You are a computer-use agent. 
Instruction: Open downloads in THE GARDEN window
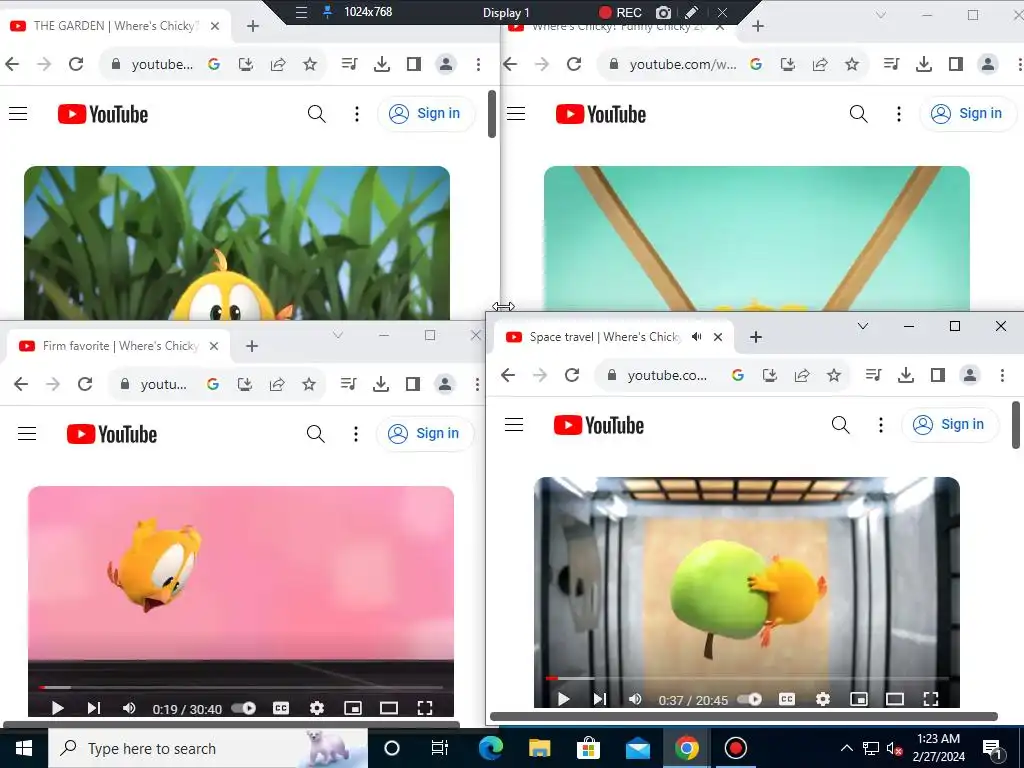point(381,64)
